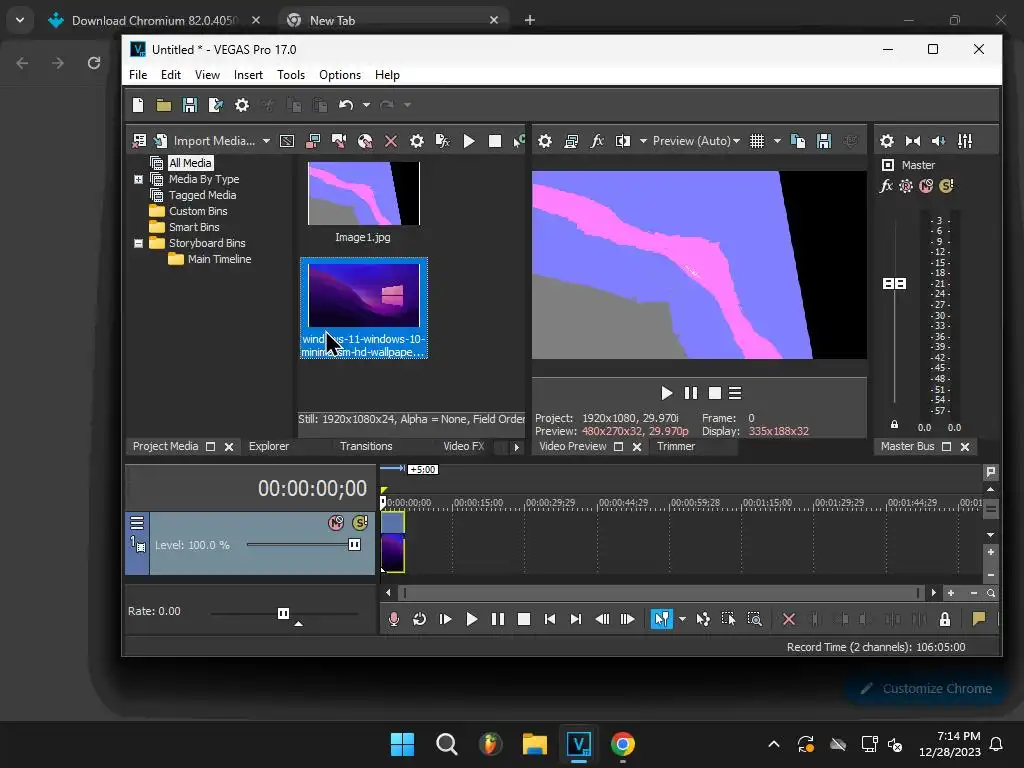Mute the Master bus

(x=926, y=186)
